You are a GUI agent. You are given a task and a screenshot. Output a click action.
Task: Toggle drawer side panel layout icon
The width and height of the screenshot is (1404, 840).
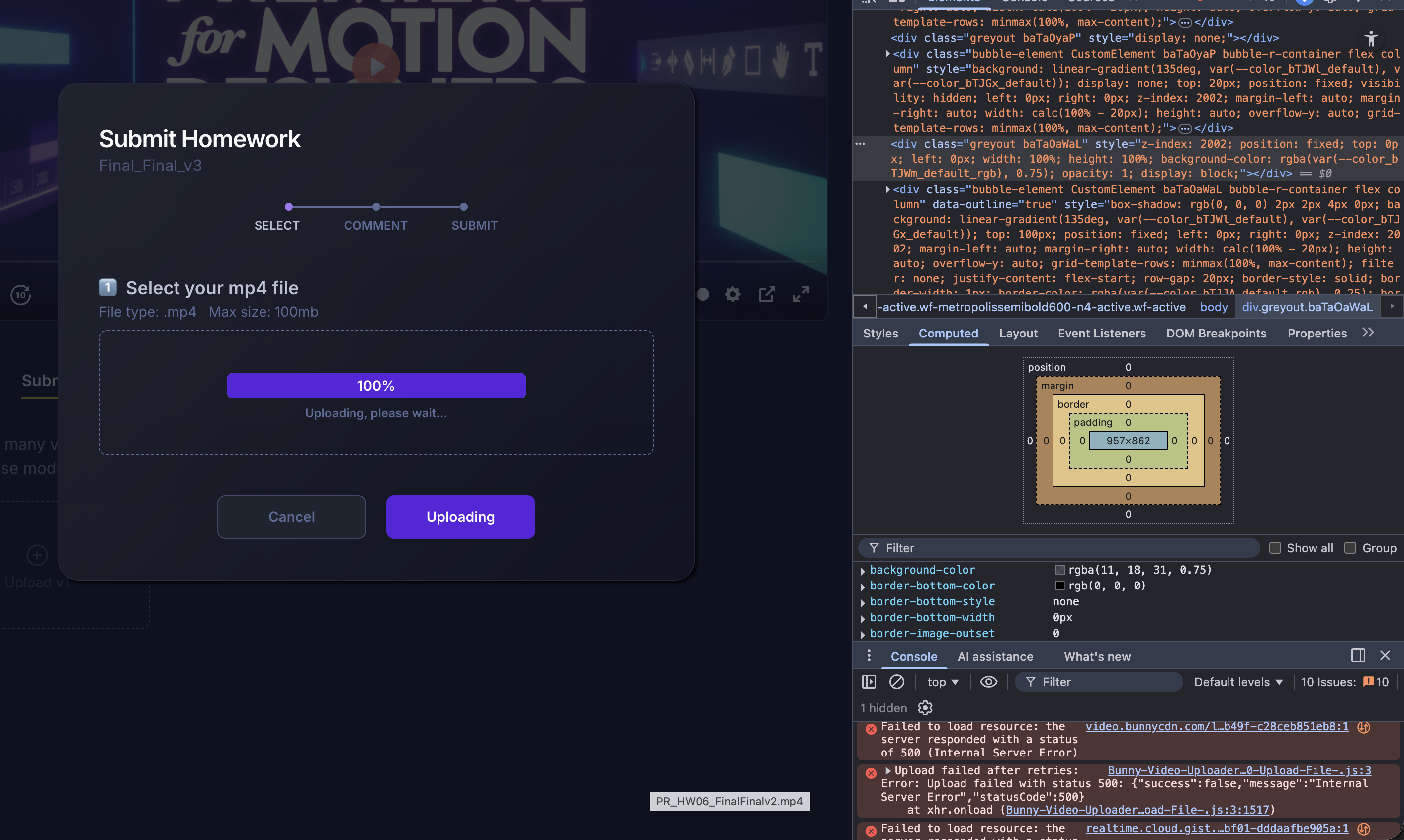pyautogui.click(x=1358, y=656)
